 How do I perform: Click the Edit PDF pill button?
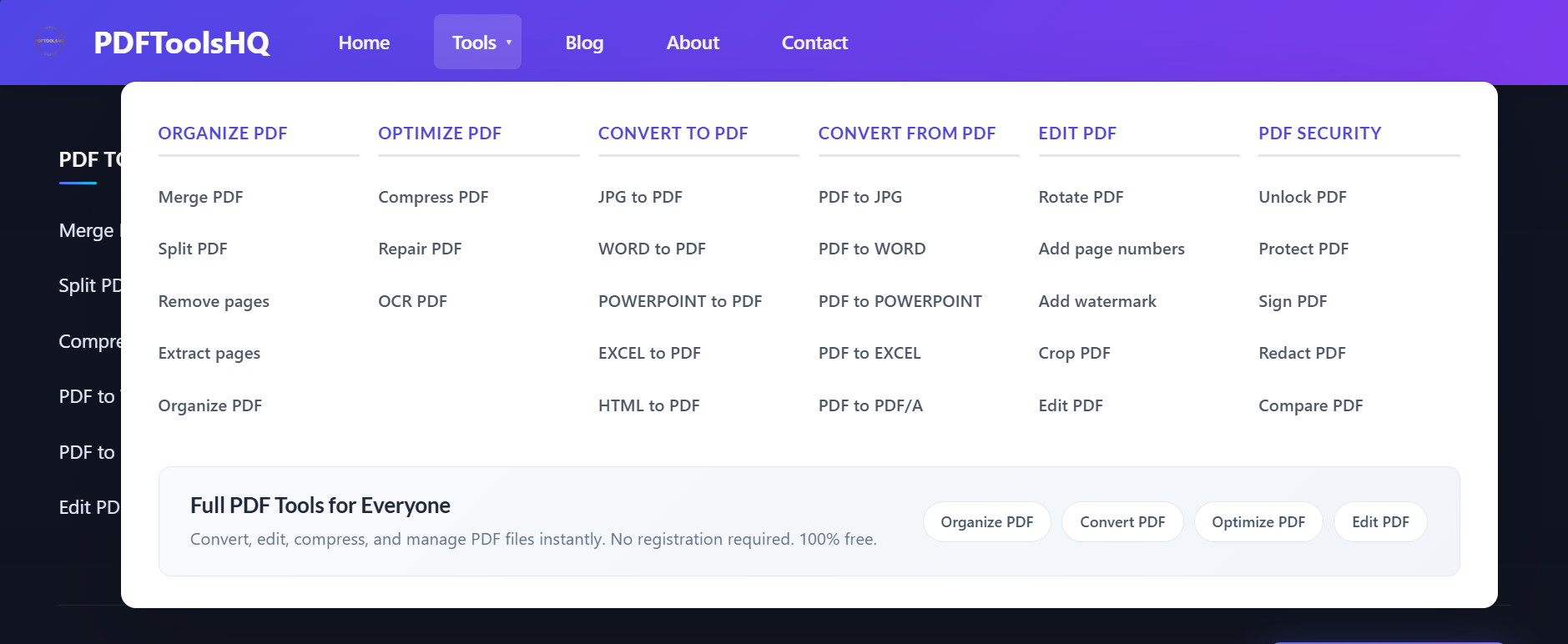click(1380, 522)
